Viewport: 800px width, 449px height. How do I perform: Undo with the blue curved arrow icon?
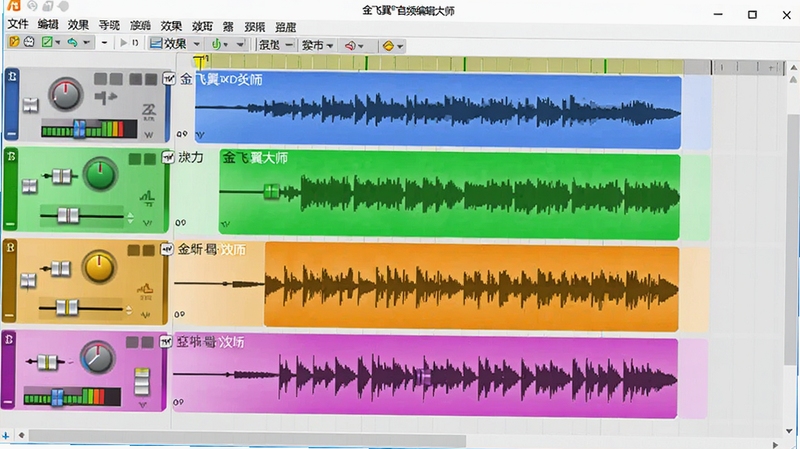(x=72, y=43)
